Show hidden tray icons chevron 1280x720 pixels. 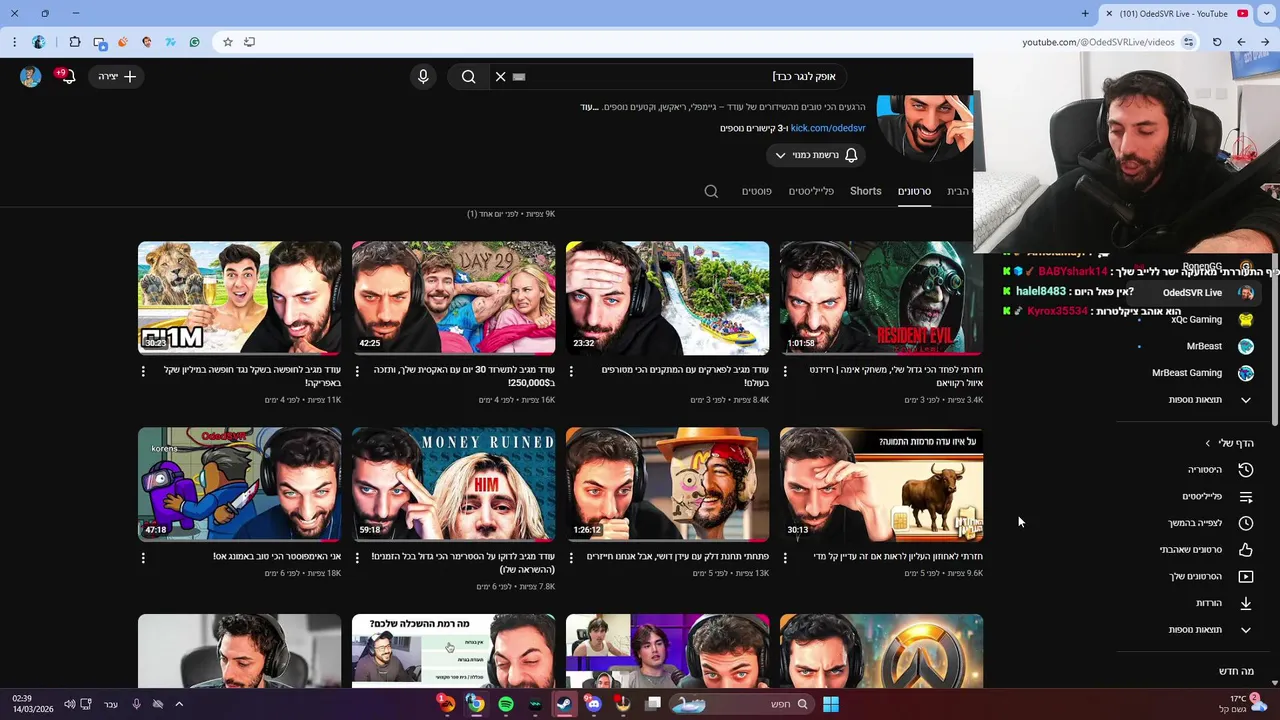pos(179,704)
